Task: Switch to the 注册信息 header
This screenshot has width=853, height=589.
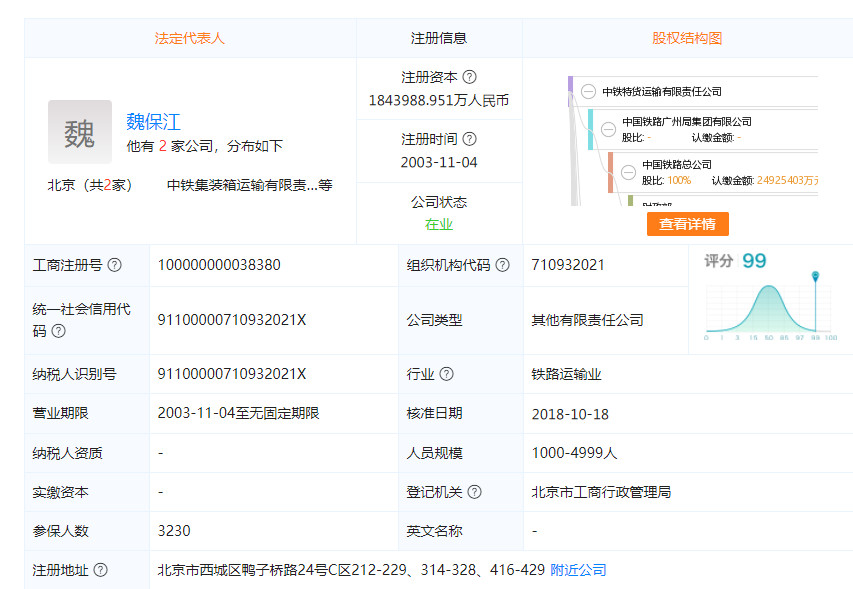Action: [x=439, y=38]
